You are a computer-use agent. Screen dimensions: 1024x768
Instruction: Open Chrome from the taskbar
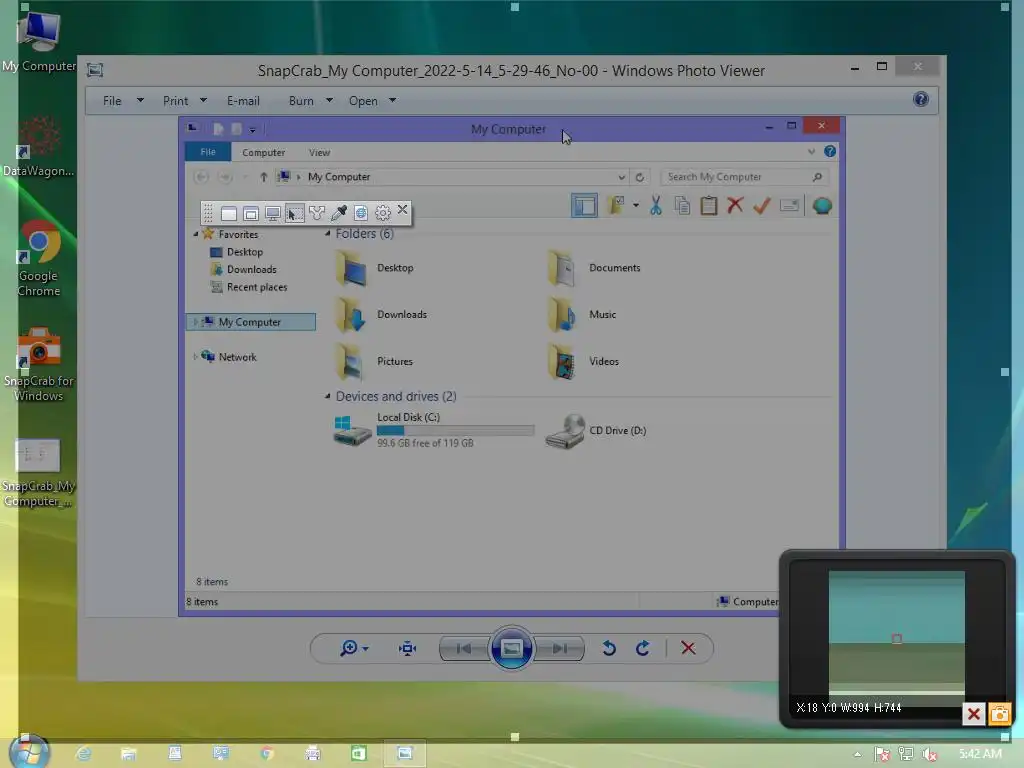(x=266, y=754)
